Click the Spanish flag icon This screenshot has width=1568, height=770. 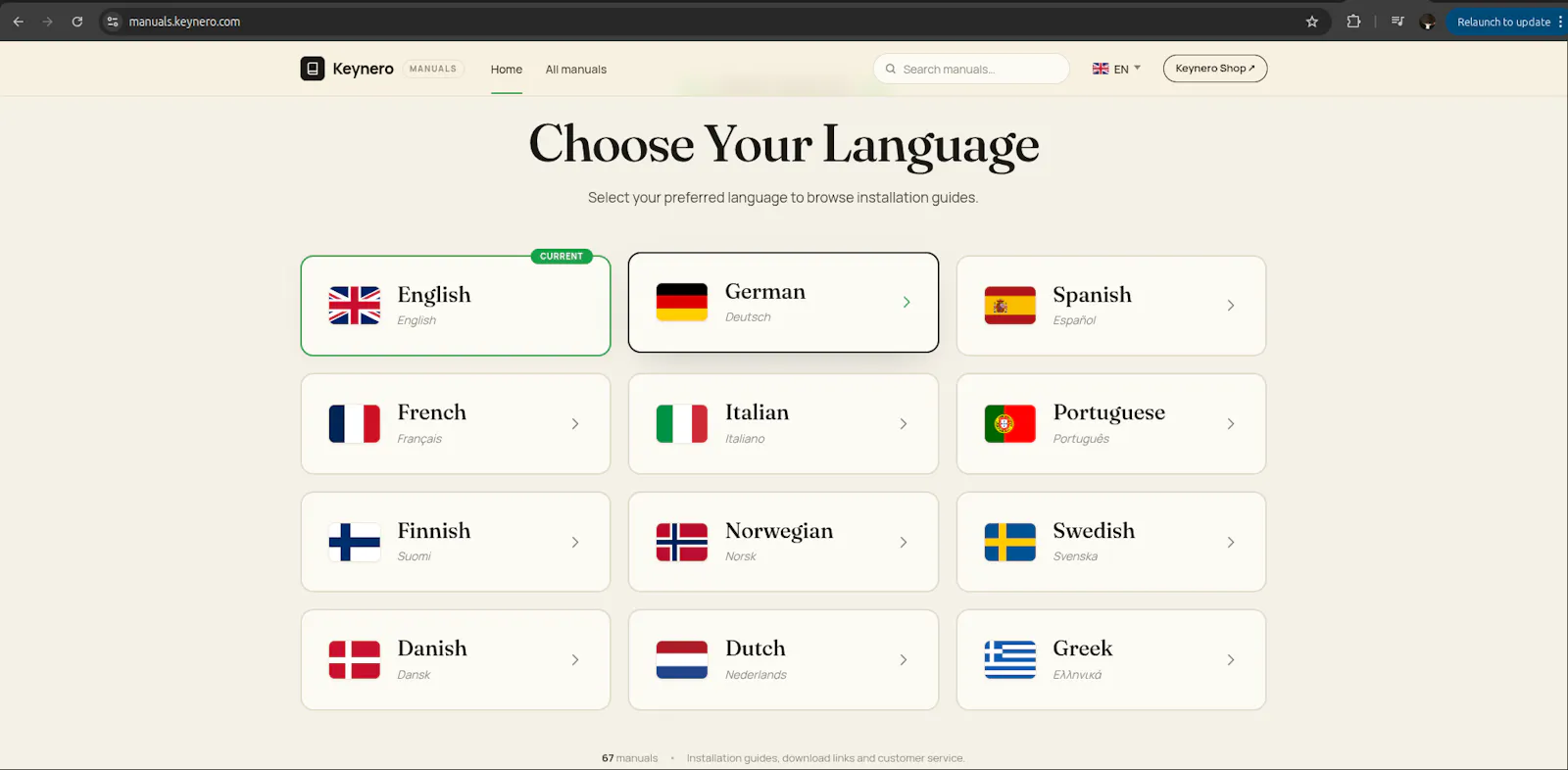1009,306
